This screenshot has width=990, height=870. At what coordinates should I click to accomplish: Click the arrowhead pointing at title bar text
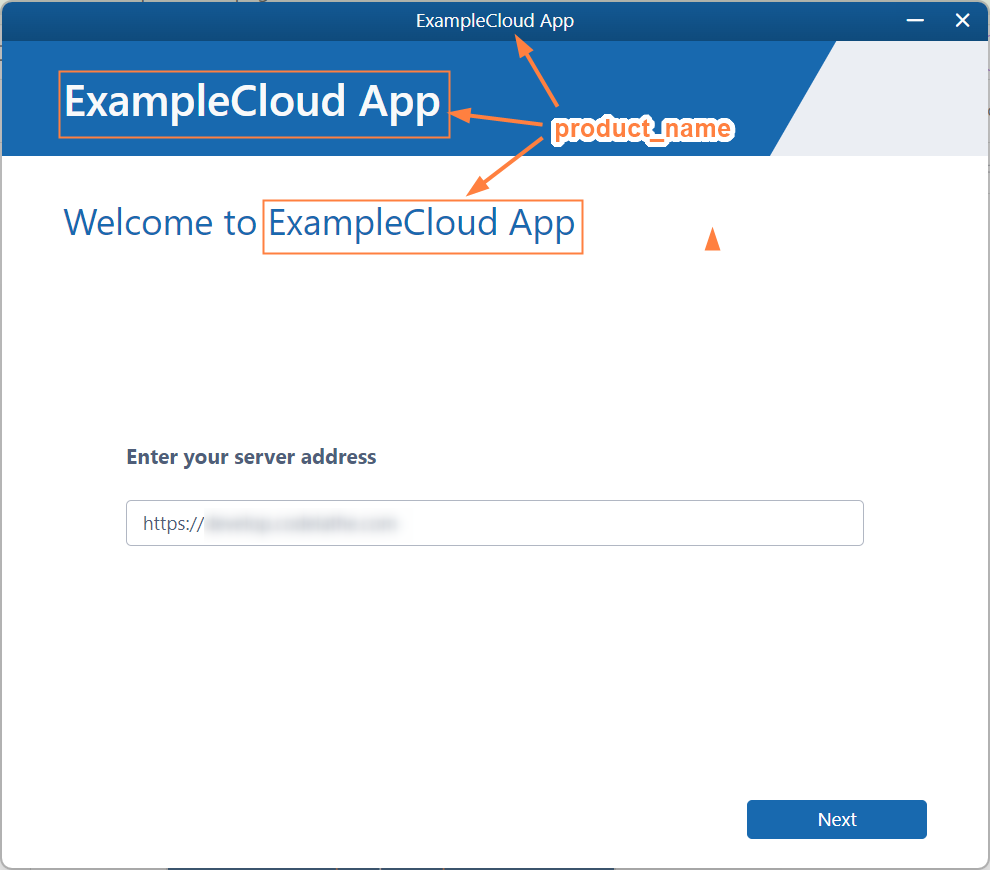[x=521, y=43]
